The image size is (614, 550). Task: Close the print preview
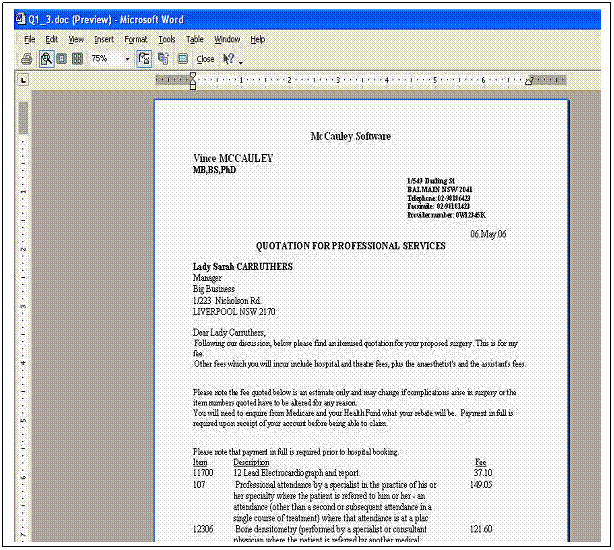(x=205, y=59)
